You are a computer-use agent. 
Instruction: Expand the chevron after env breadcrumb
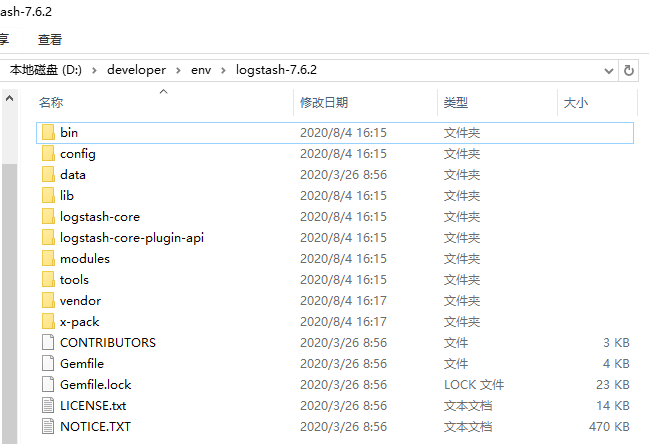click(224, 70)
